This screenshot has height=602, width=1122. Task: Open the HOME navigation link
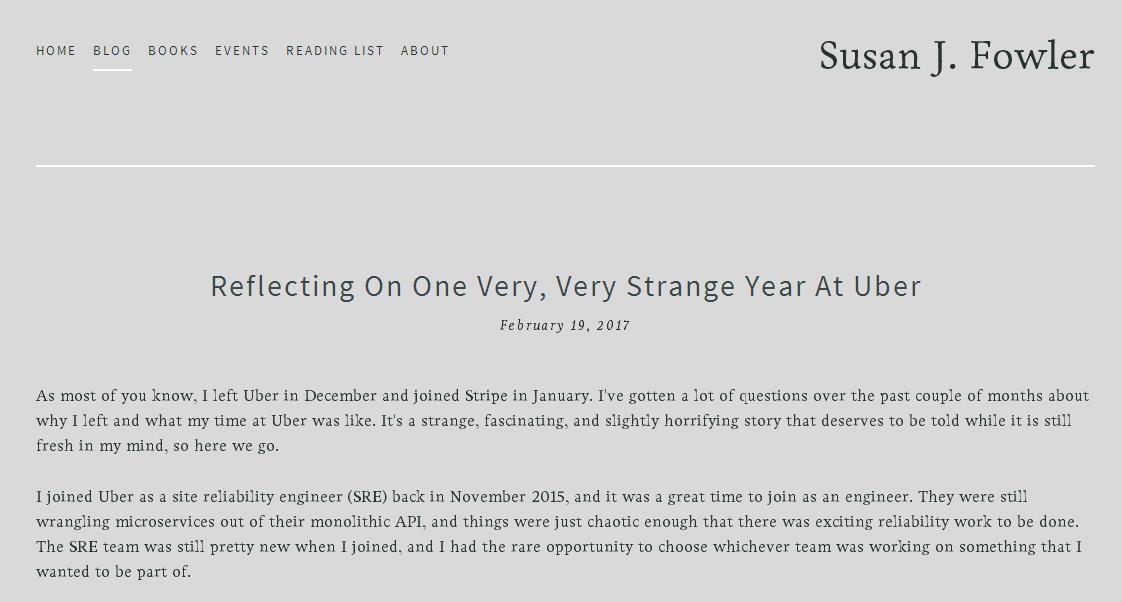coord(56,51)
